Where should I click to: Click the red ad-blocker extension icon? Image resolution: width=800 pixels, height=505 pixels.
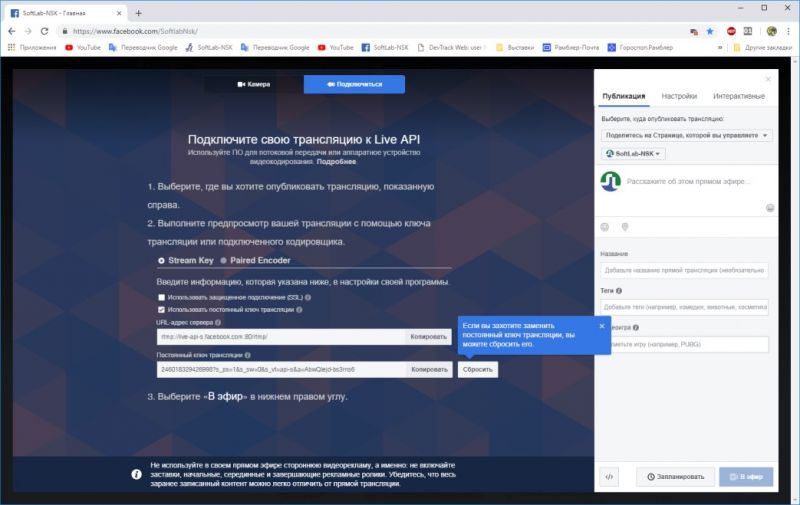731,31
